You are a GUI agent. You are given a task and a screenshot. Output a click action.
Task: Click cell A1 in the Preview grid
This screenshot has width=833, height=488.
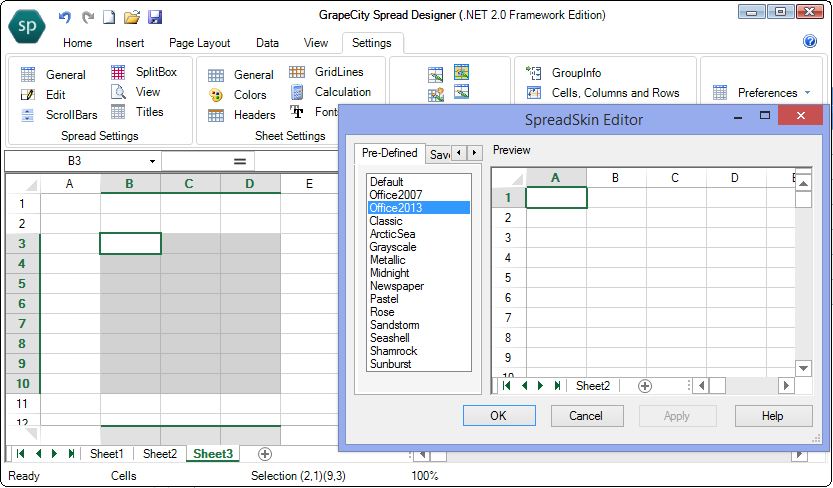pyautogui.click(x=556, y=198)
